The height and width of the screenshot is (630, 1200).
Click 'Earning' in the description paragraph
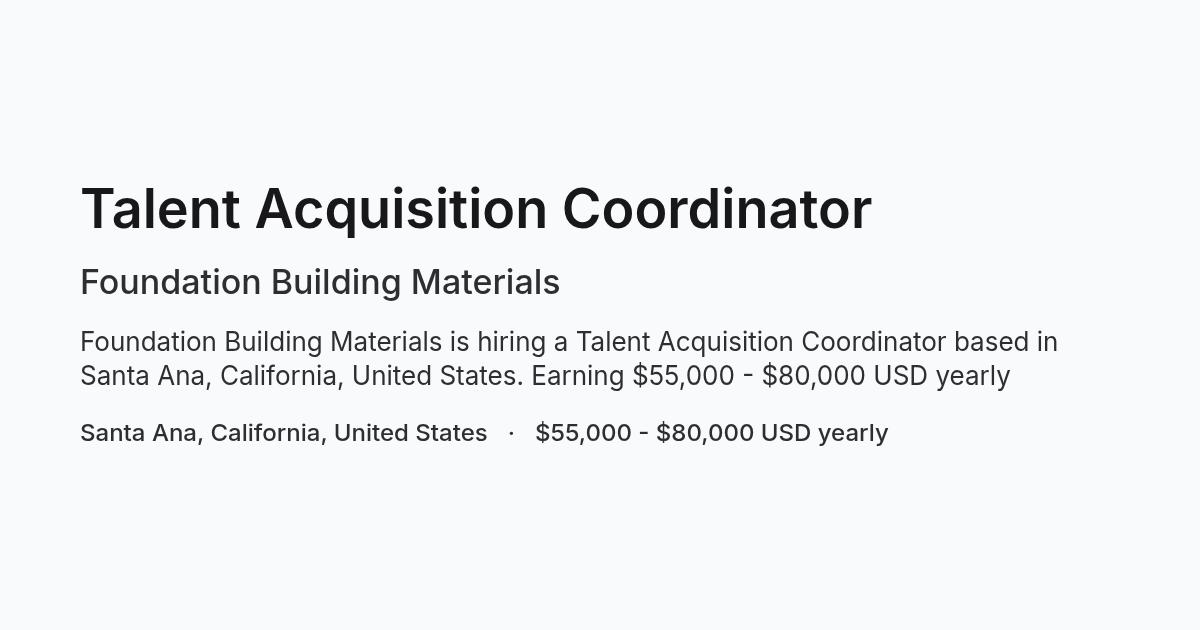tap(578, 376)
